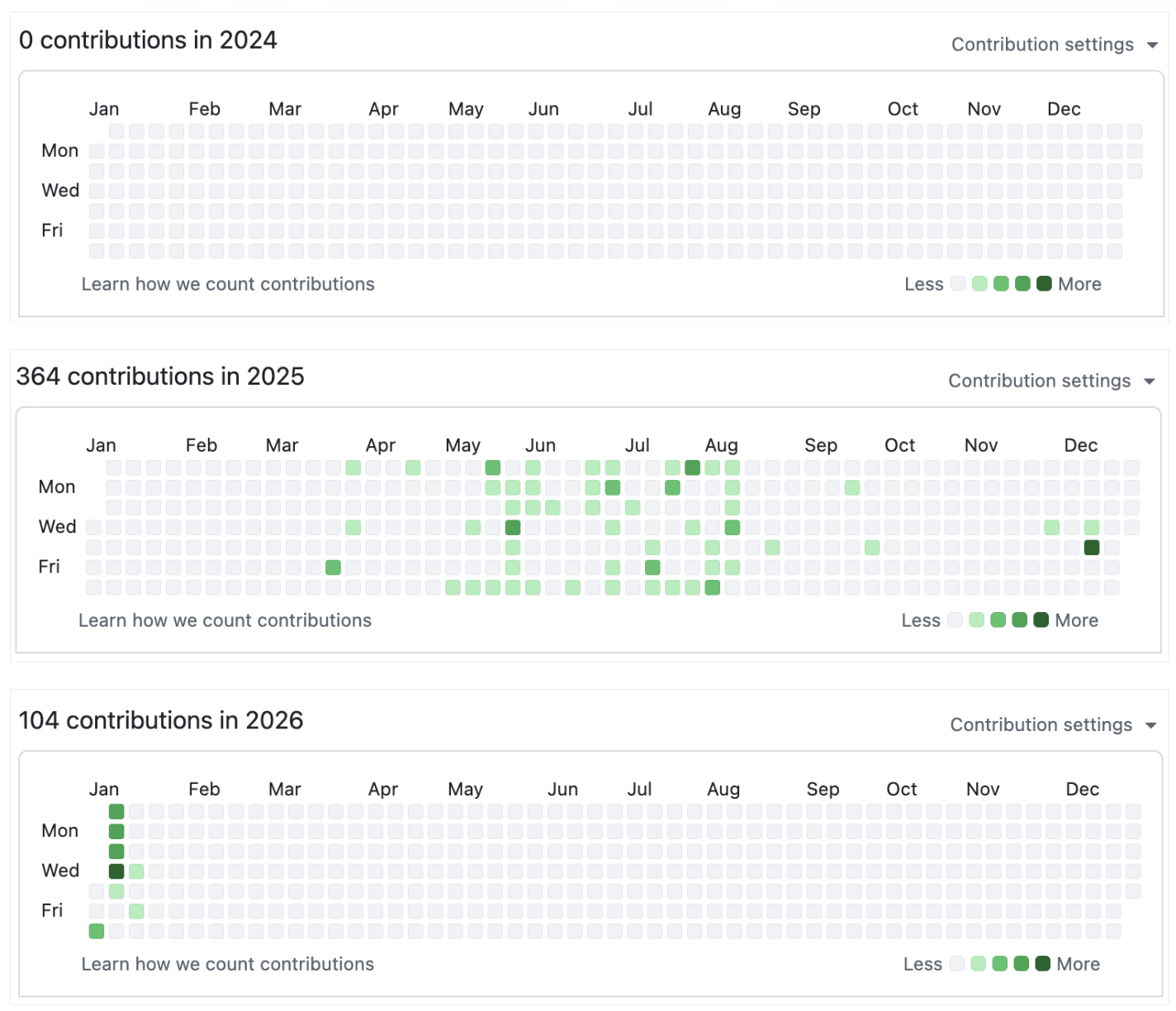1176x1011 pixels.
Task: Open Contribution settings dropdown for 2024
Action: point(1054,45)
